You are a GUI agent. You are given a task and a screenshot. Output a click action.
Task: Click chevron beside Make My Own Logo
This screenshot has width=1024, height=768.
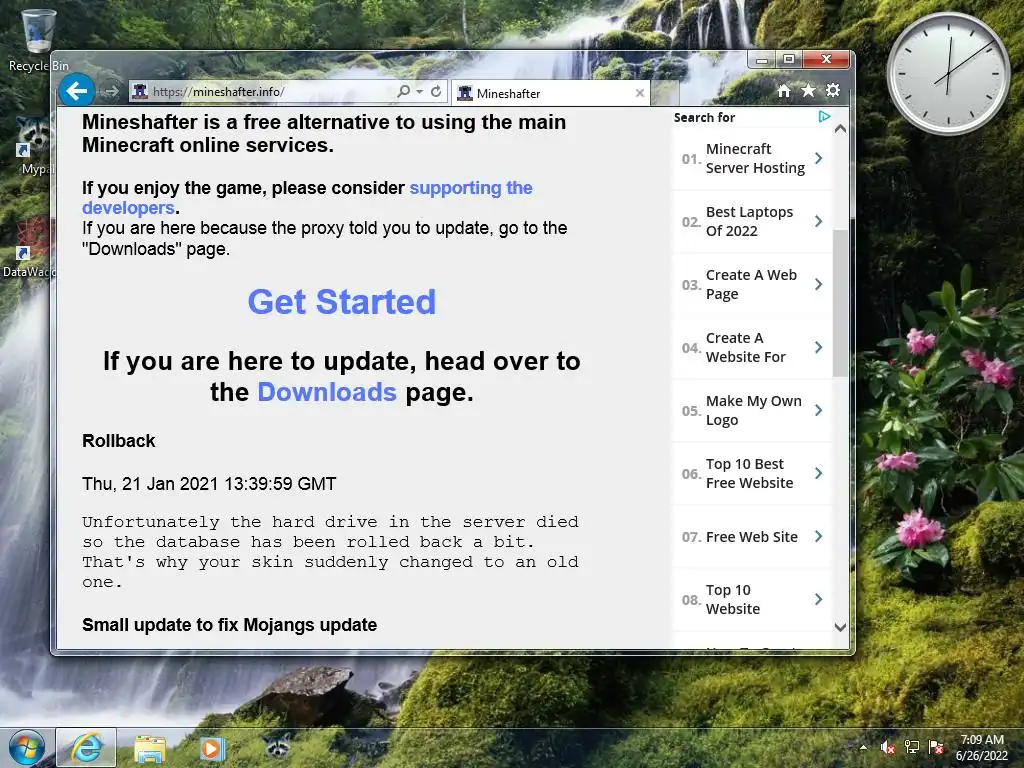pyautogui.click(x=818, y=410)
